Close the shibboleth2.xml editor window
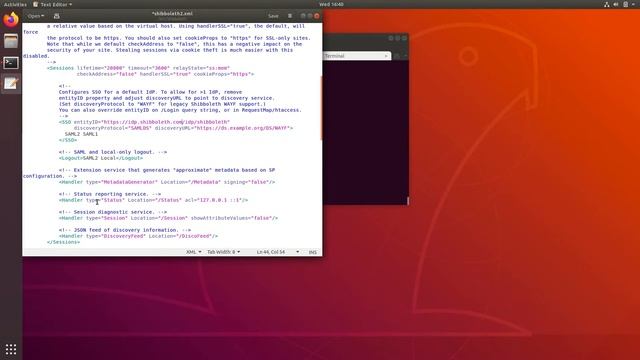The height and width of the screenshot is (360, 640). click(x=317, y=16)
